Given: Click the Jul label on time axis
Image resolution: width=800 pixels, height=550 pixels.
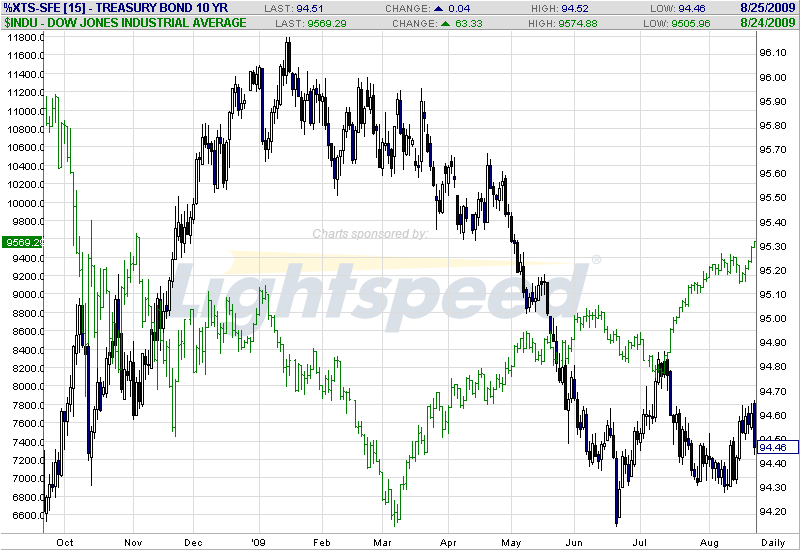Looking at the screenshot, I should tap(640, 542).
